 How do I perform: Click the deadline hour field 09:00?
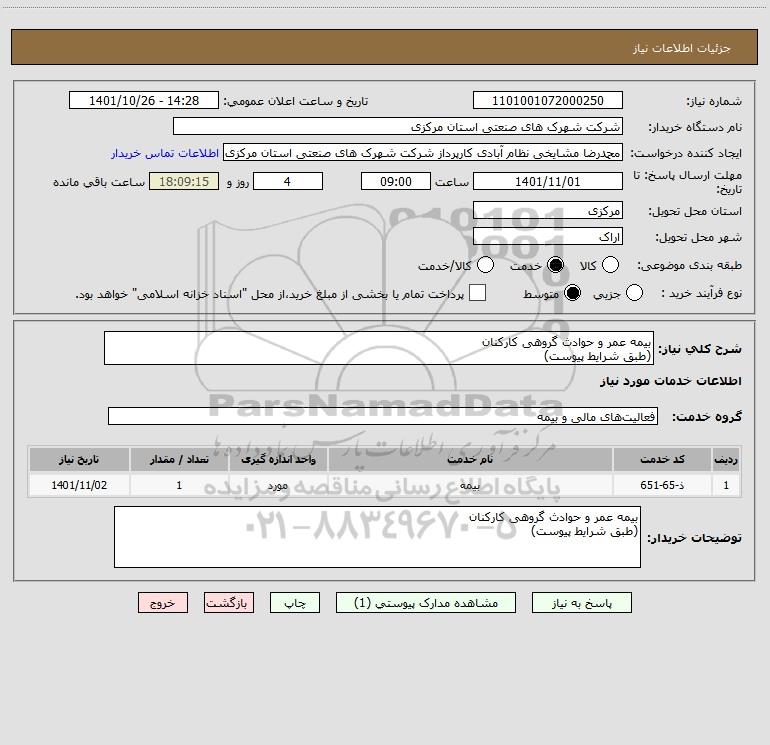396,181
